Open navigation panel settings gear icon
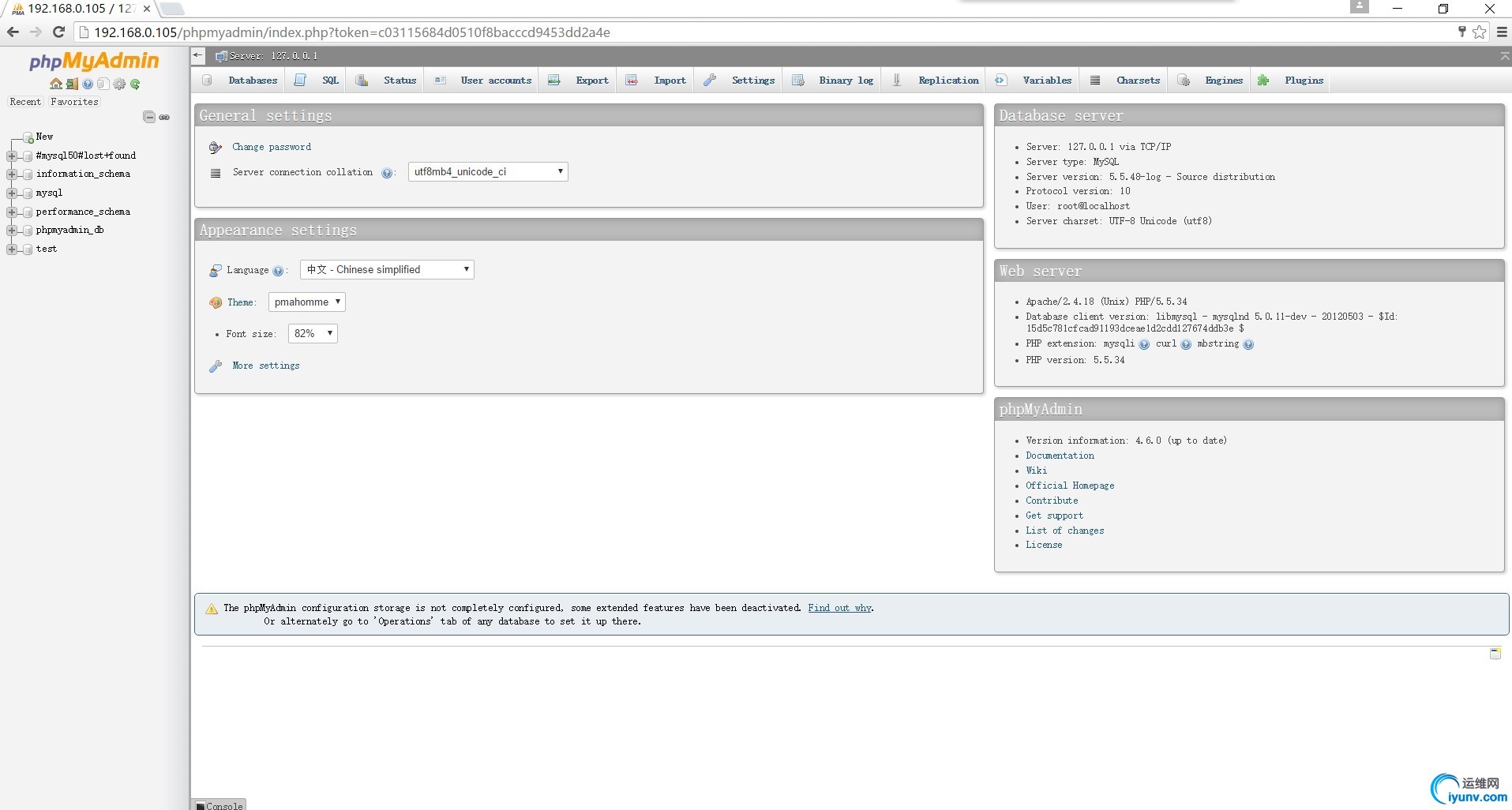1512x810 pixels. (119, 84)
